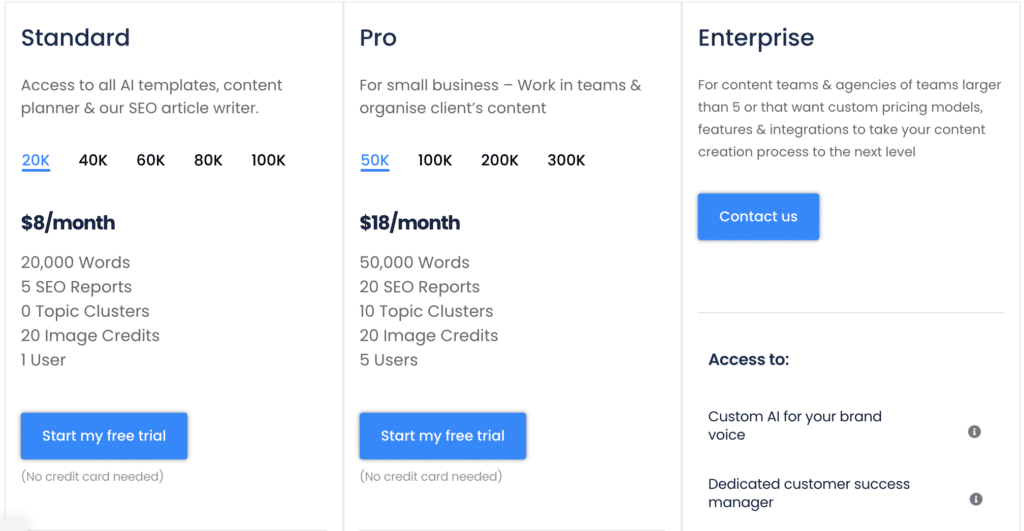Open info icon for Custom AI brand voice
Image resolution: width=1024 pixels, height=531 pixels.
coord(974,432)
